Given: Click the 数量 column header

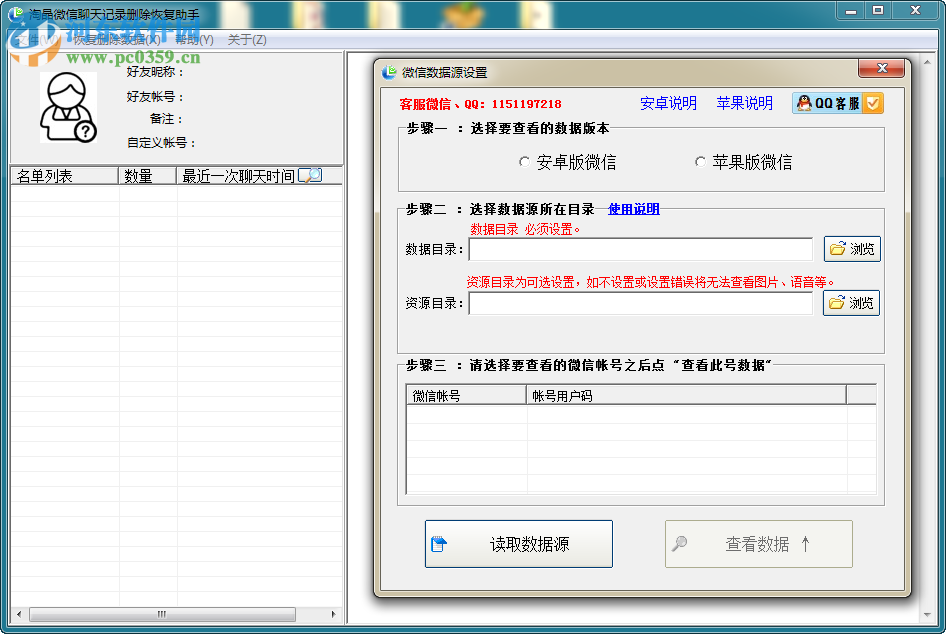Looking at the screenshot, I should pyautogui.click(x=147, y=176).
